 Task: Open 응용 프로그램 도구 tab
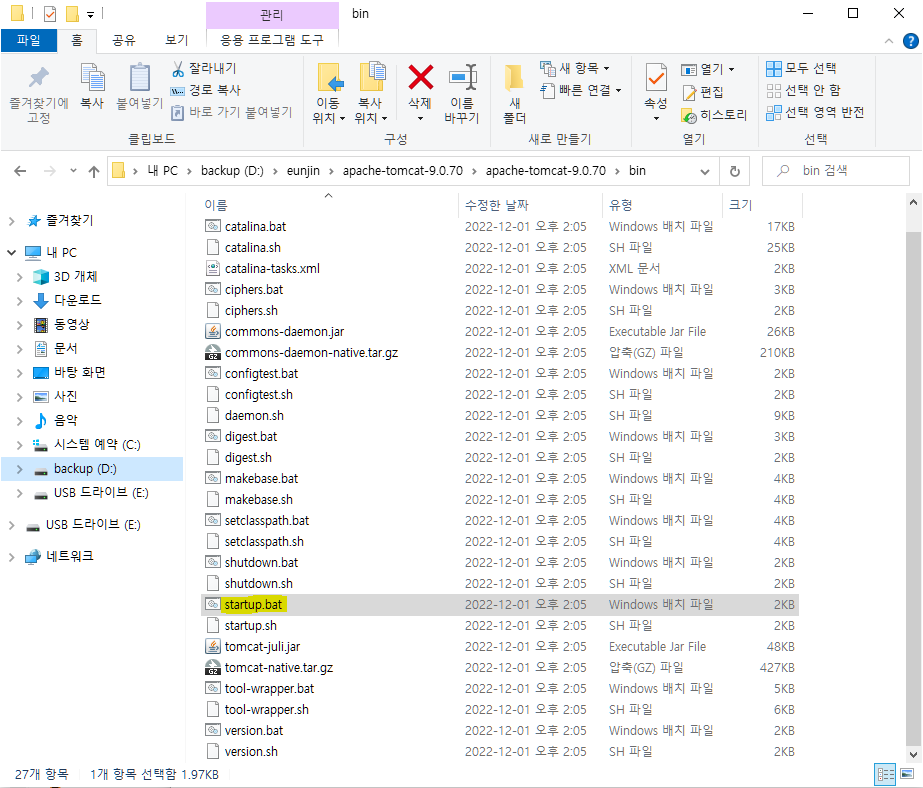272,40
